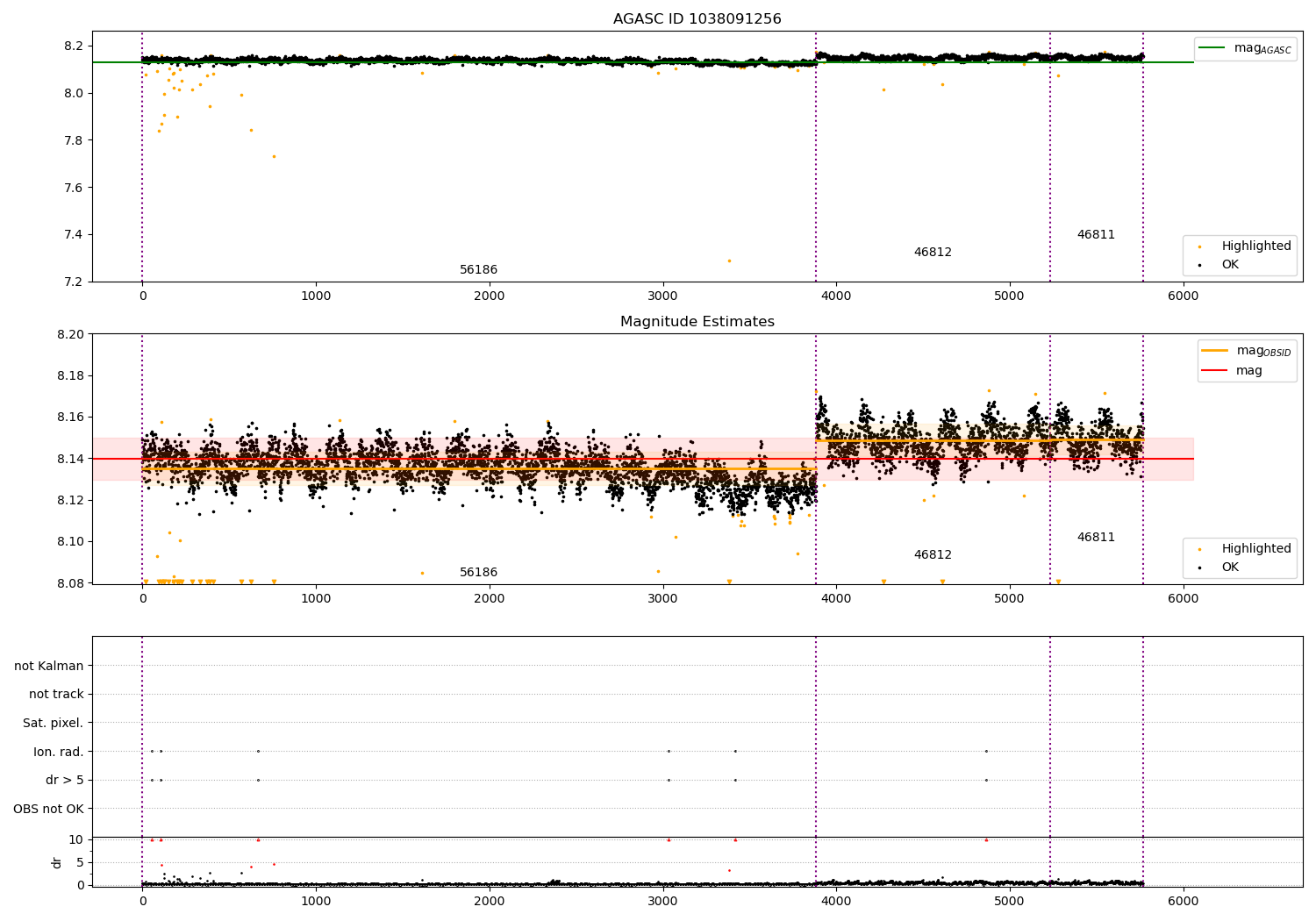The image size is (1316, 921).
Task: Click the 6000 x-tick under the top plot
Action: point(1183,296)
